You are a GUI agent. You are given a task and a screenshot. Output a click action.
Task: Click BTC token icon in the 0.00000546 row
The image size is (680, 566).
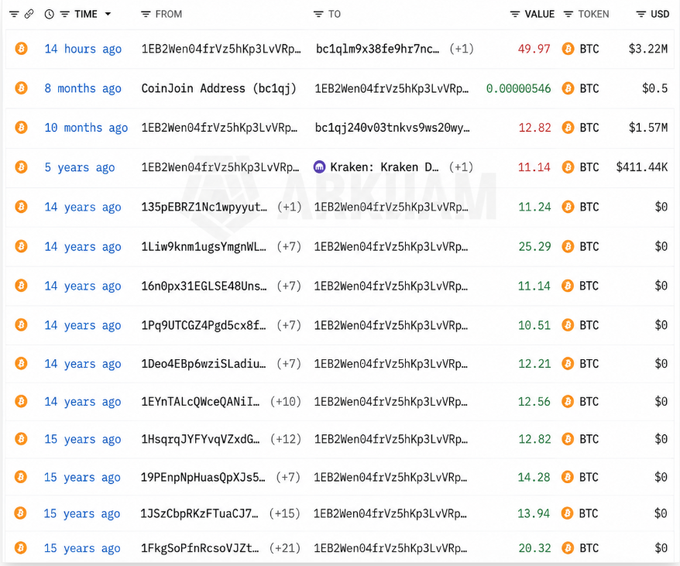(568, 88)
